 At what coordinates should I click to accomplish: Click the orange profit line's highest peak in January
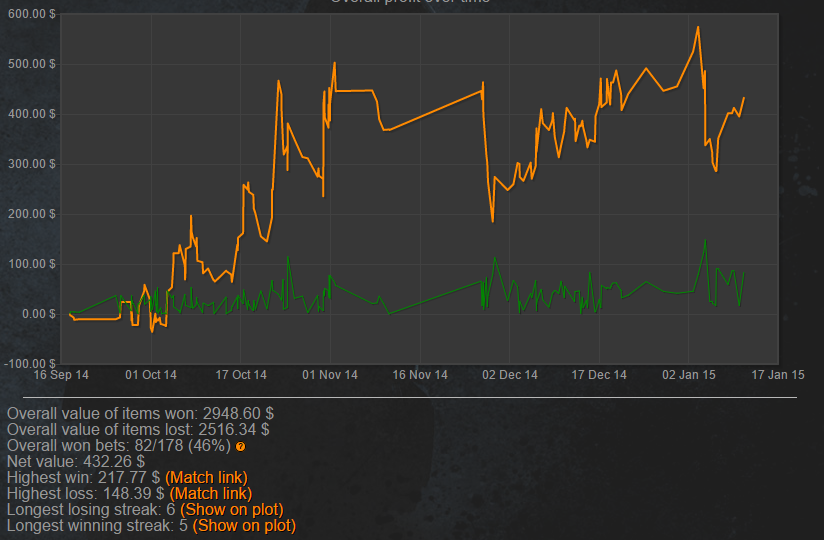pyautogui.click(x=698, y=27)
